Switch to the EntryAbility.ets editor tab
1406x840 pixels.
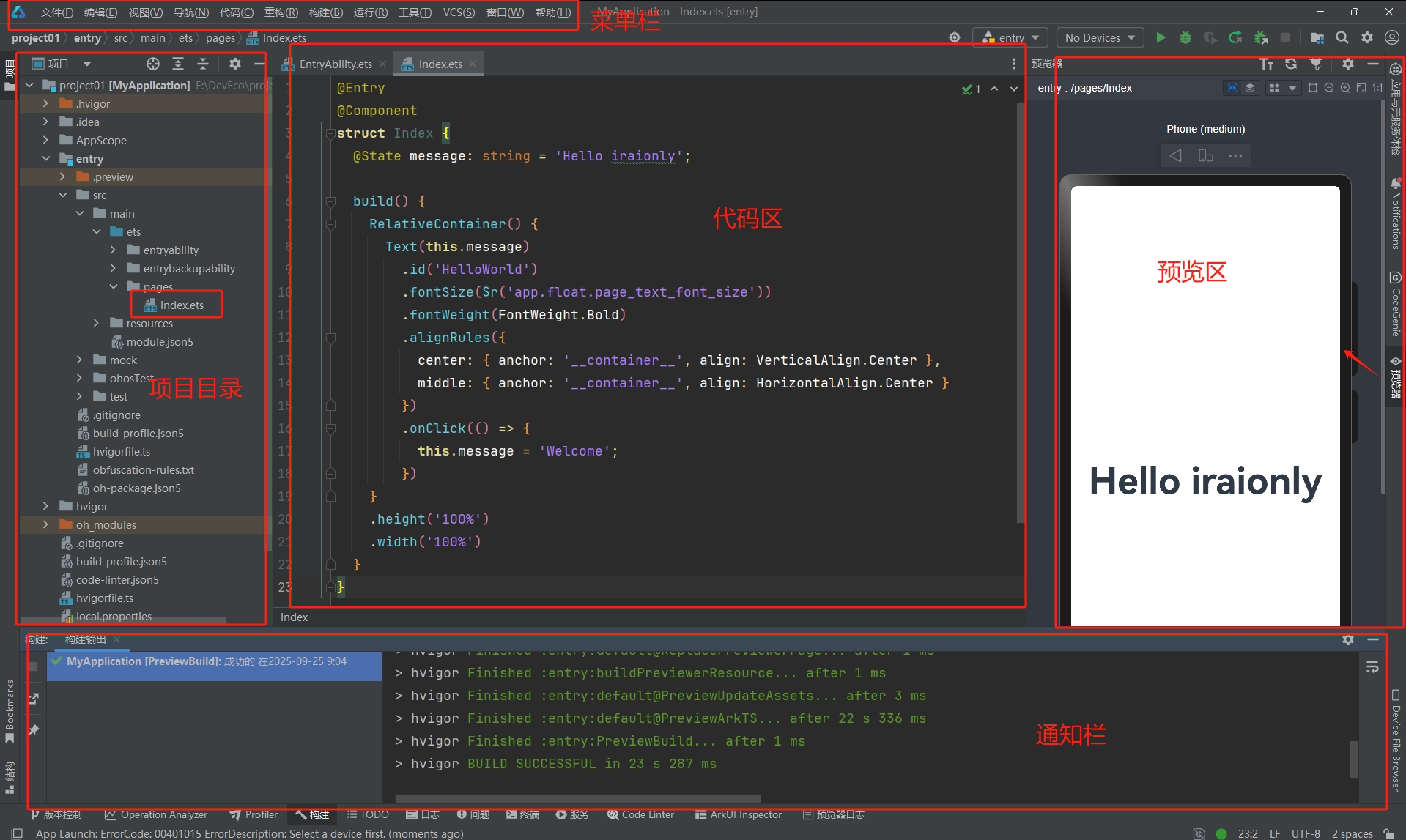pos(335,64)
